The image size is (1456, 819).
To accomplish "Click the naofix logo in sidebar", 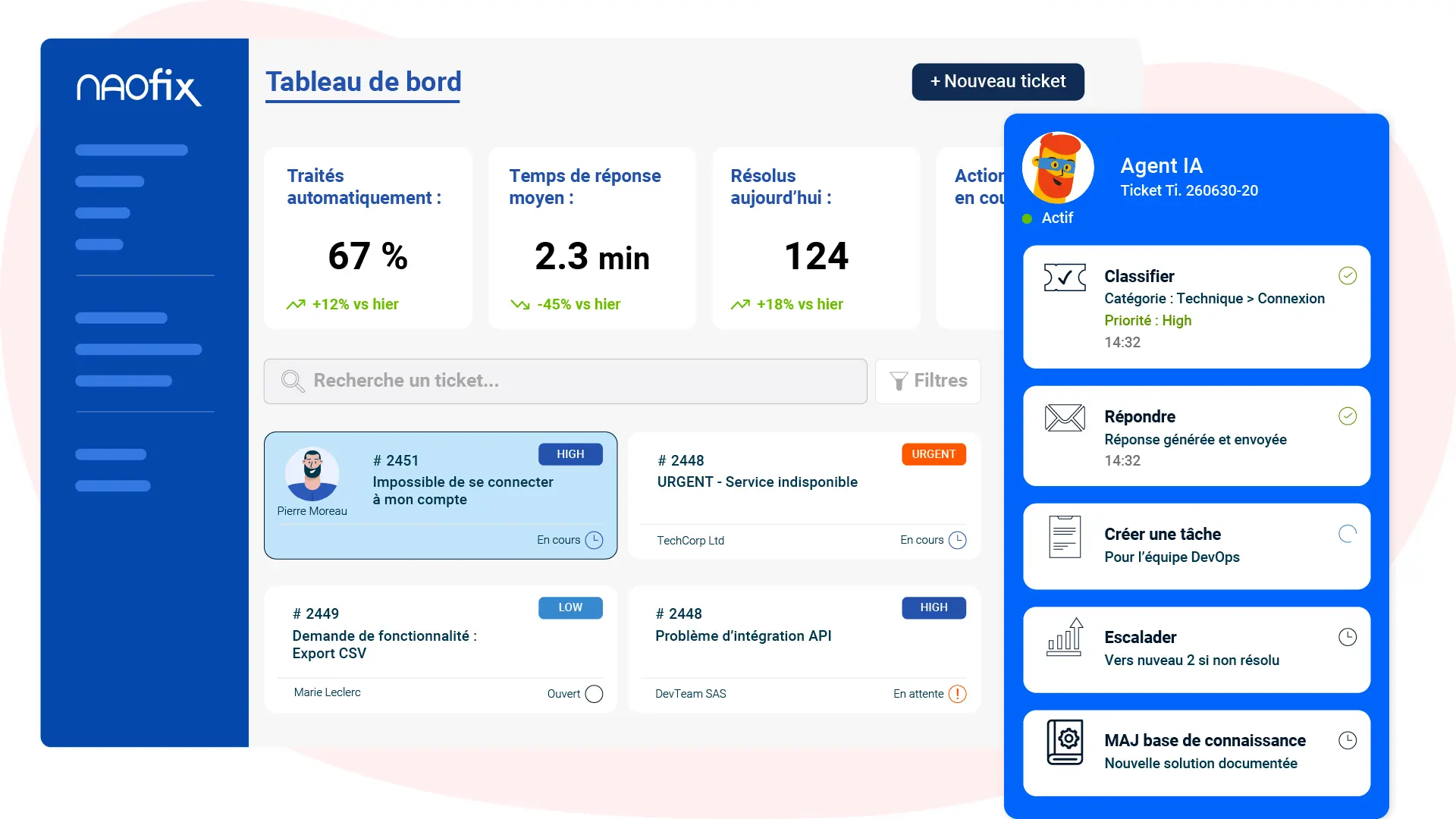I will click(140, 87).
